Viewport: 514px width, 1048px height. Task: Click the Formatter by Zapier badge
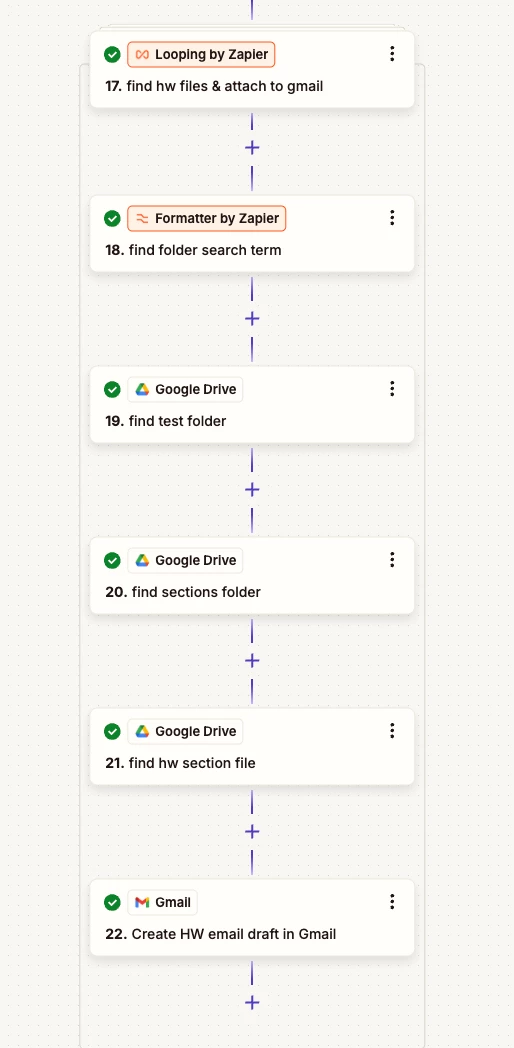click(207, 219)
